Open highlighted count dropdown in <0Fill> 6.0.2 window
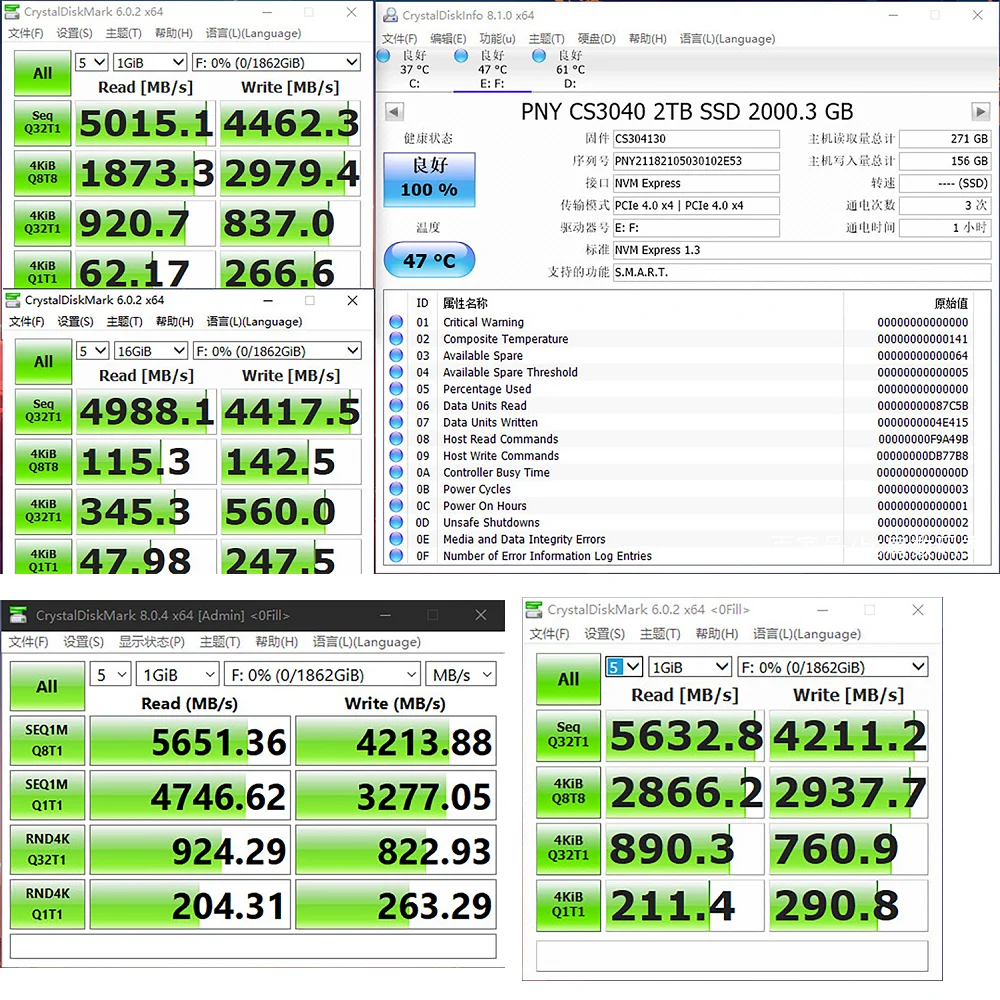Screen dimensions: 1000x1000 coord(624,667)
